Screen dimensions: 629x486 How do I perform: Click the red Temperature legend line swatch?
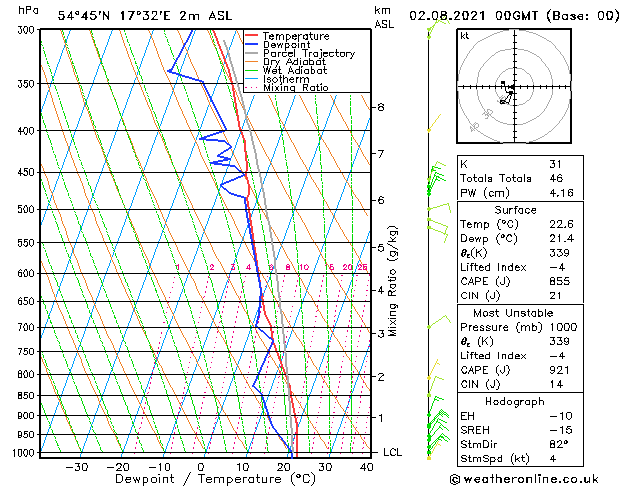(x=252, y=36)
